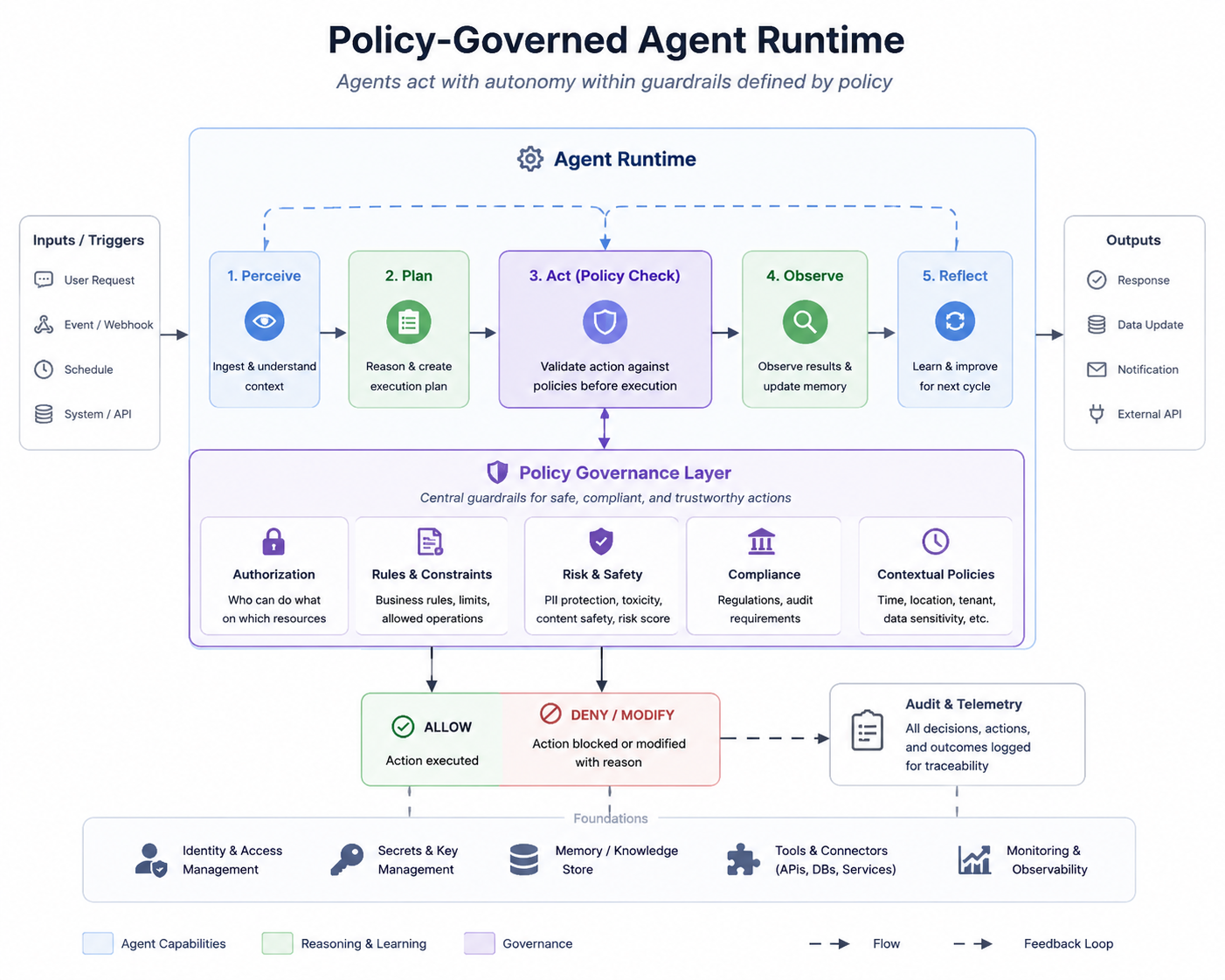This screenshot has width=1225, height=980.
Task: Select the '4. Observe' step heading
Action: pyautogui.click(x=805, y=276)
